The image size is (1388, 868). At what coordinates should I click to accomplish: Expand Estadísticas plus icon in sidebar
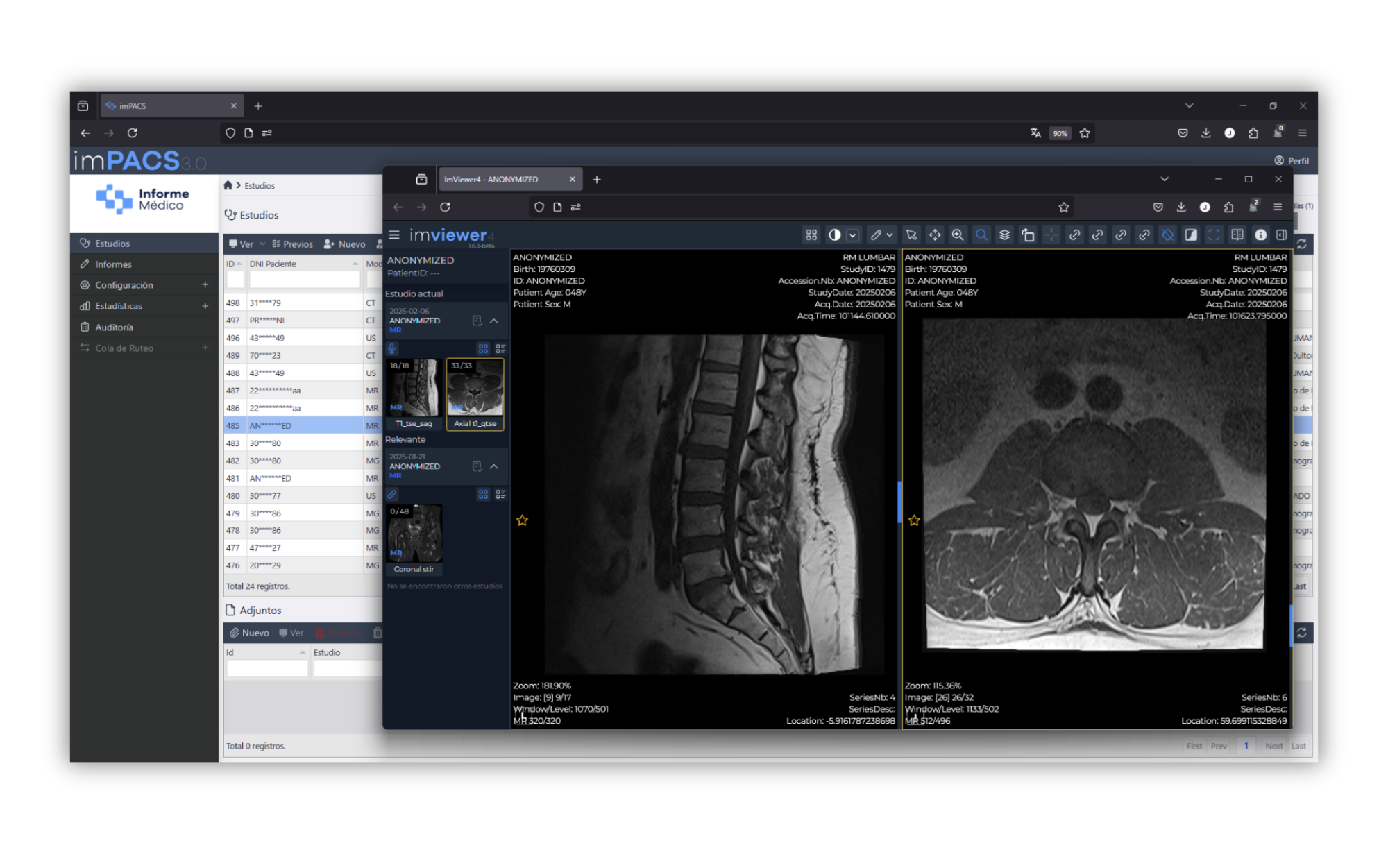205,306
